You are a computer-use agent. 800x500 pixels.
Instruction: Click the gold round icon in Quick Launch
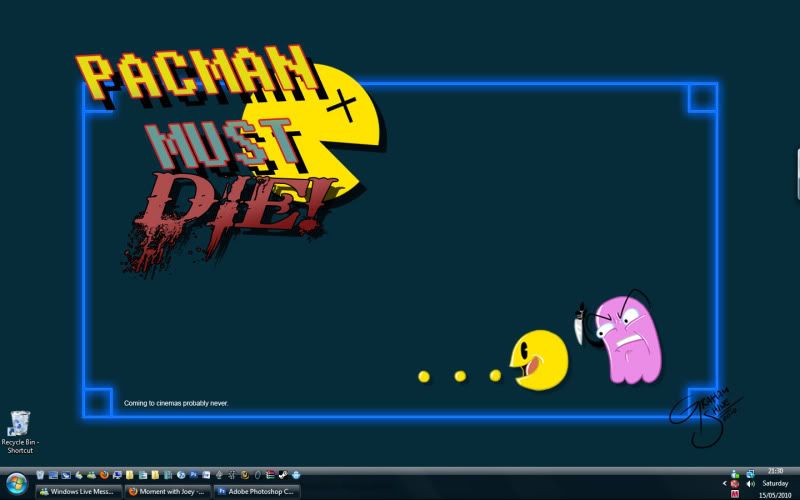pos(244,475)
